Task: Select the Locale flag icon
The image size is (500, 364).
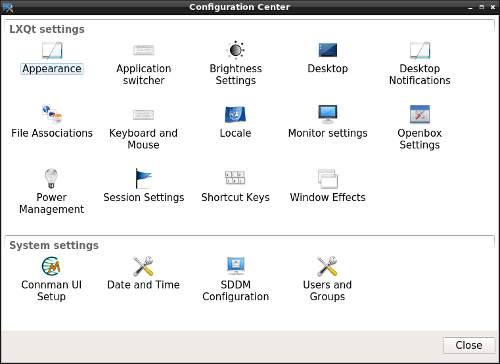Action: pos(235,114)
